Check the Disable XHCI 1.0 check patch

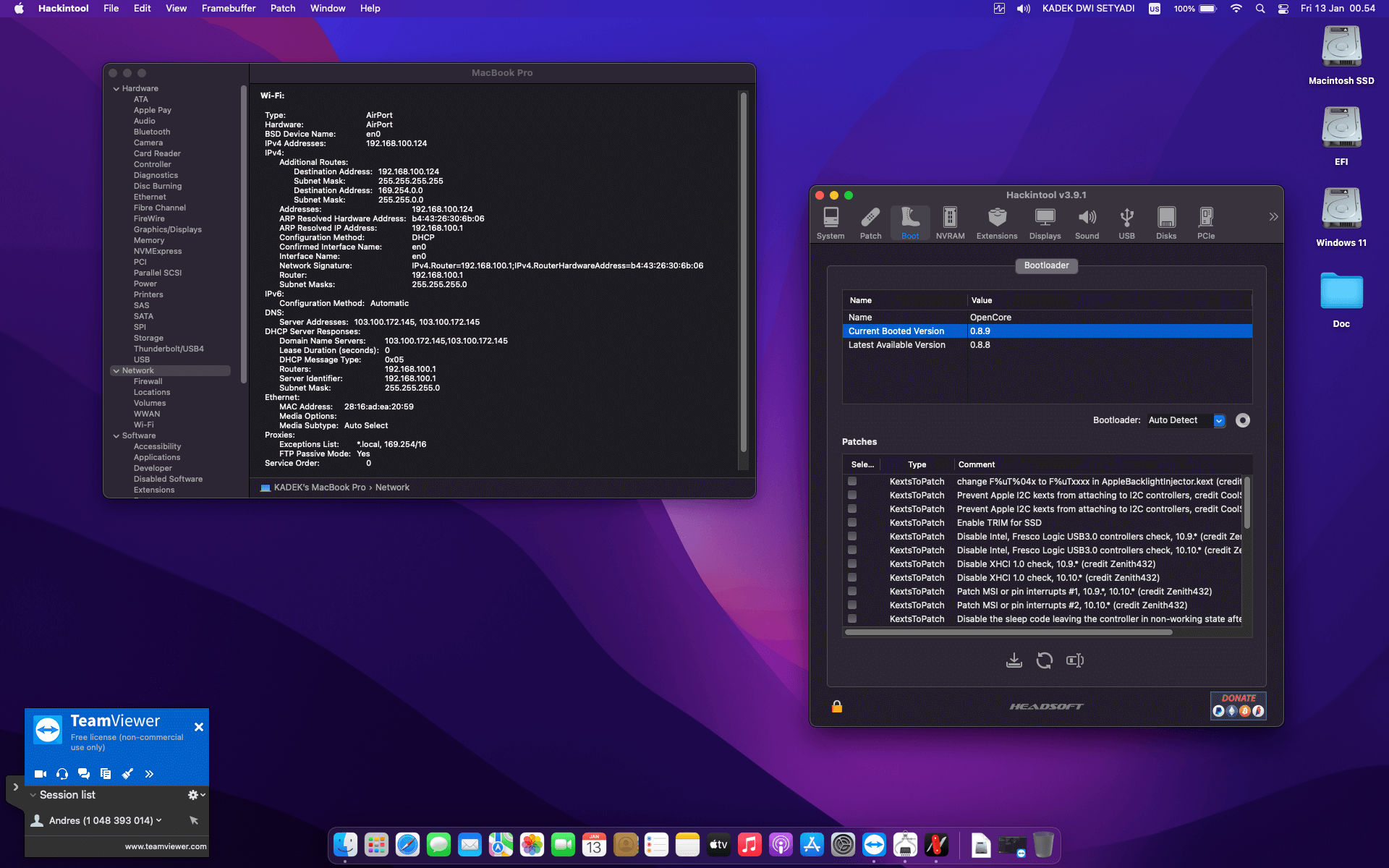pos(851,563)
